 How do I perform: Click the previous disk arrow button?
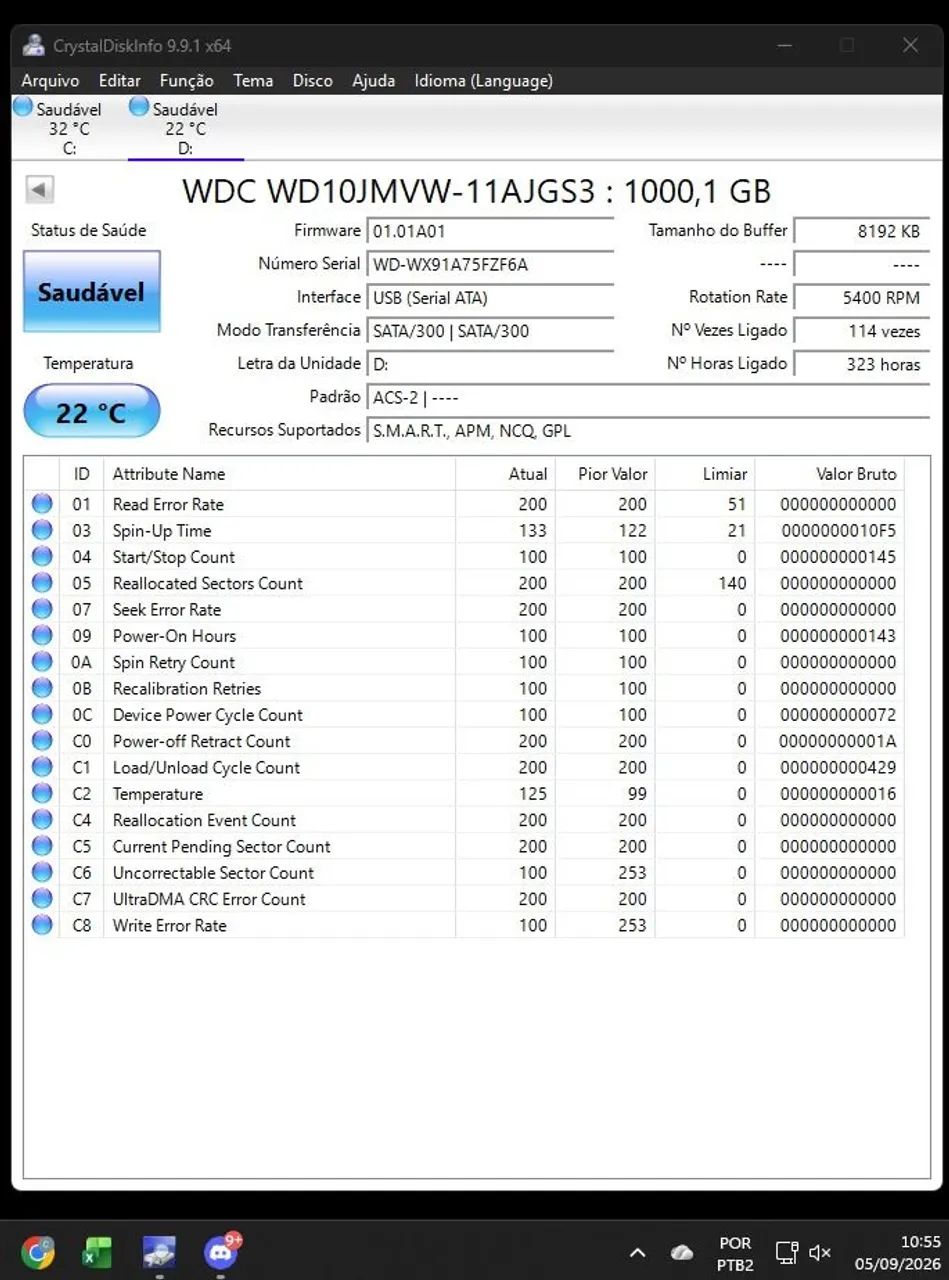pyautogui.click(x=40, y=189)
